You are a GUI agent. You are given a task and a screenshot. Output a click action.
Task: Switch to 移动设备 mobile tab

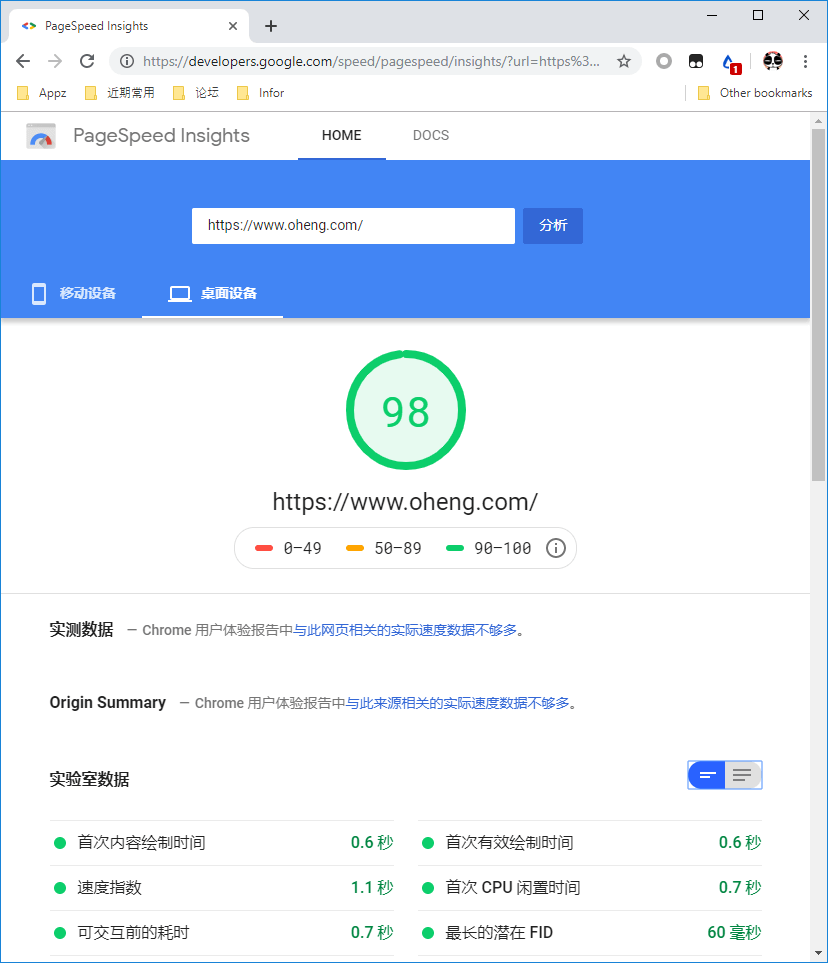tap(73, 294)
